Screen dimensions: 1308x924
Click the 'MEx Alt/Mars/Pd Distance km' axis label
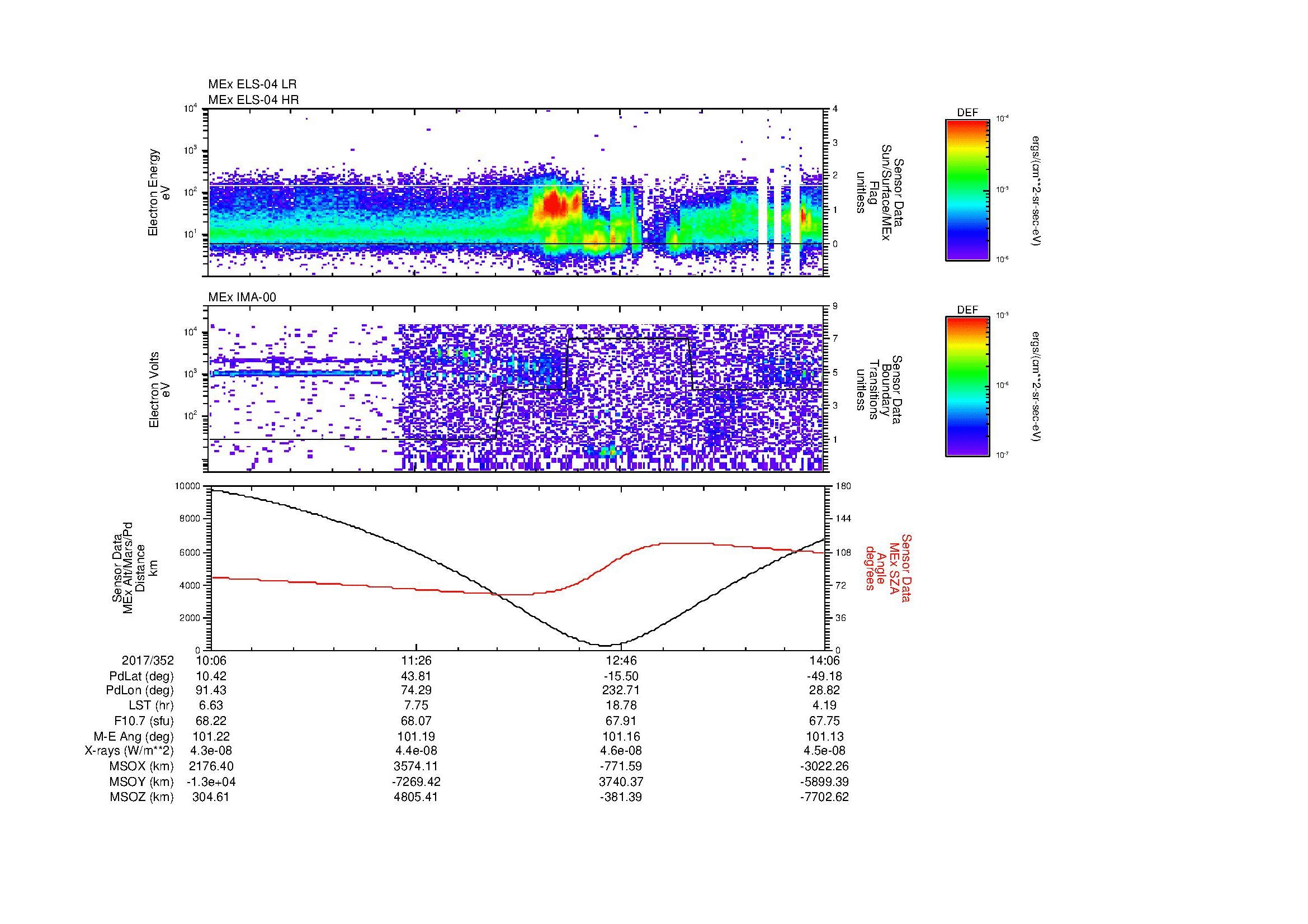[x=134, y=567]
